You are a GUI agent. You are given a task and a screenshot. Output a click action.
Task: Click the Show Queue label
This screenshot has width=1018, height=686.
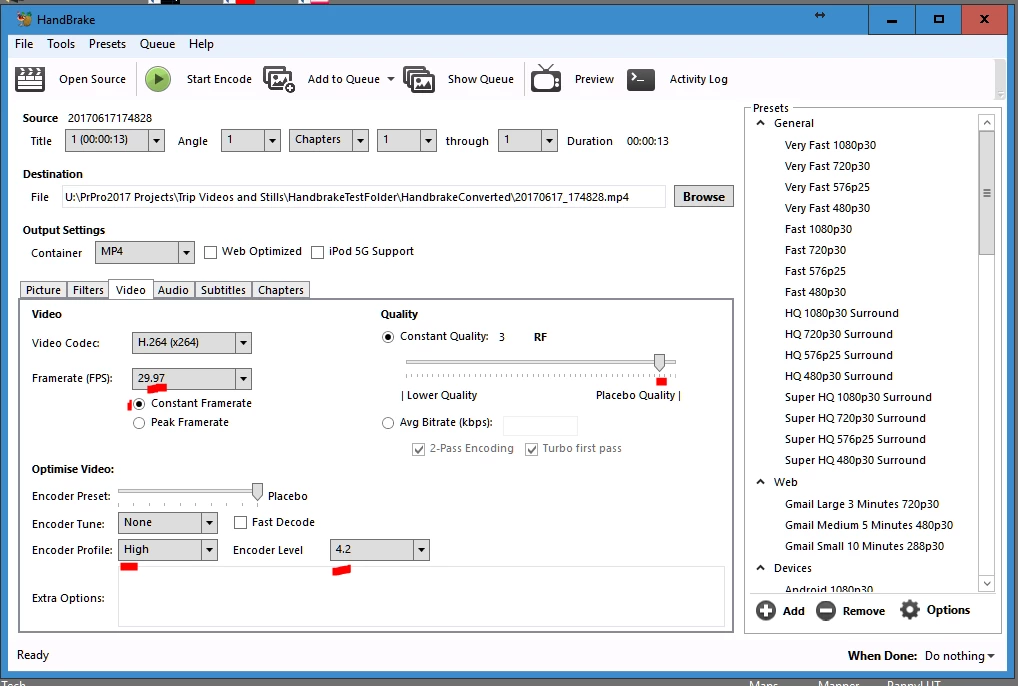[x=480, y=79]
